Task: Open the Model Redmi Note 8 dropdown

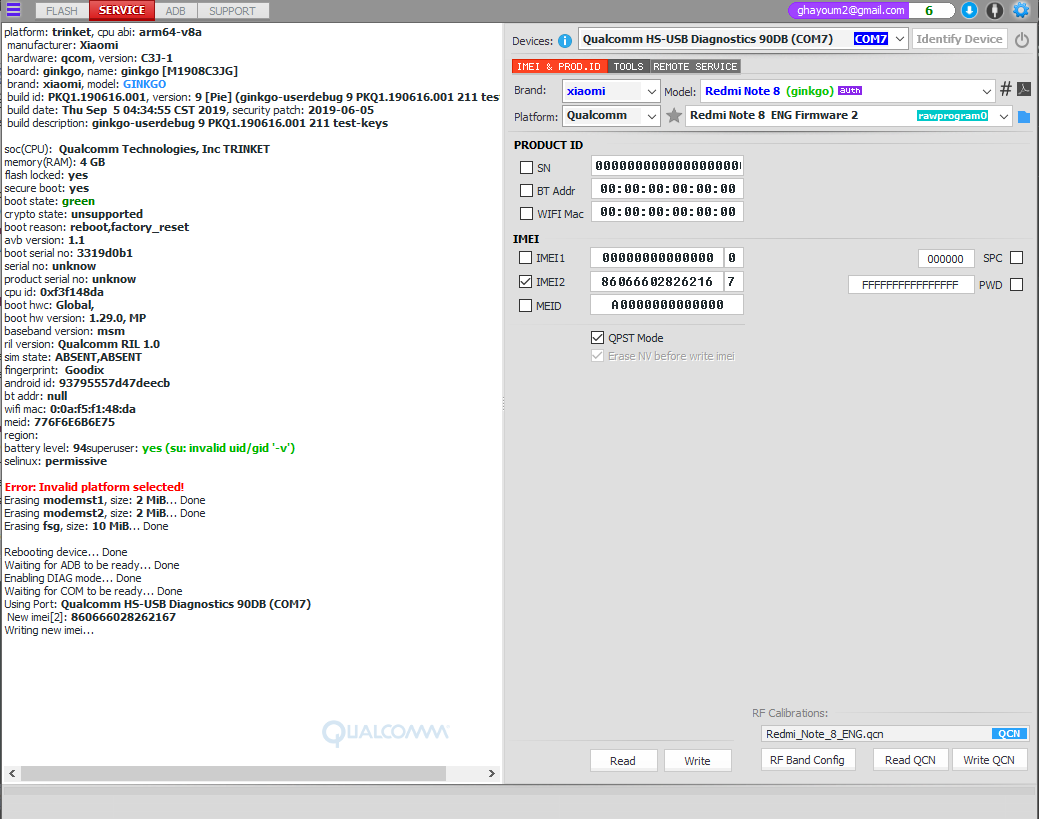Action: [x=986, y=91]
